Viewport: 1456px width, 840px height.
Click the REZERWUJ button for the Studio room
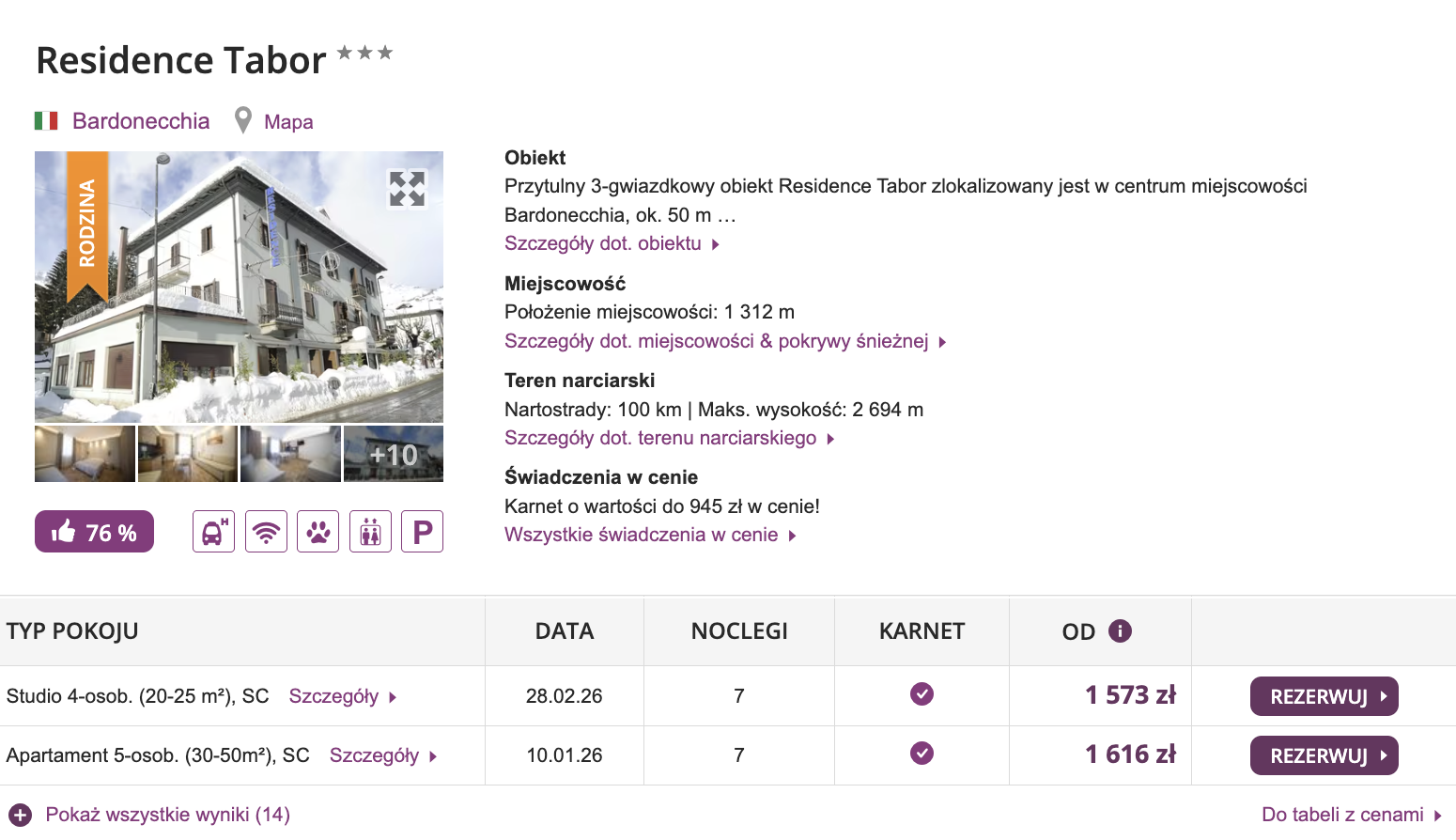click(x=1324, y=695)
